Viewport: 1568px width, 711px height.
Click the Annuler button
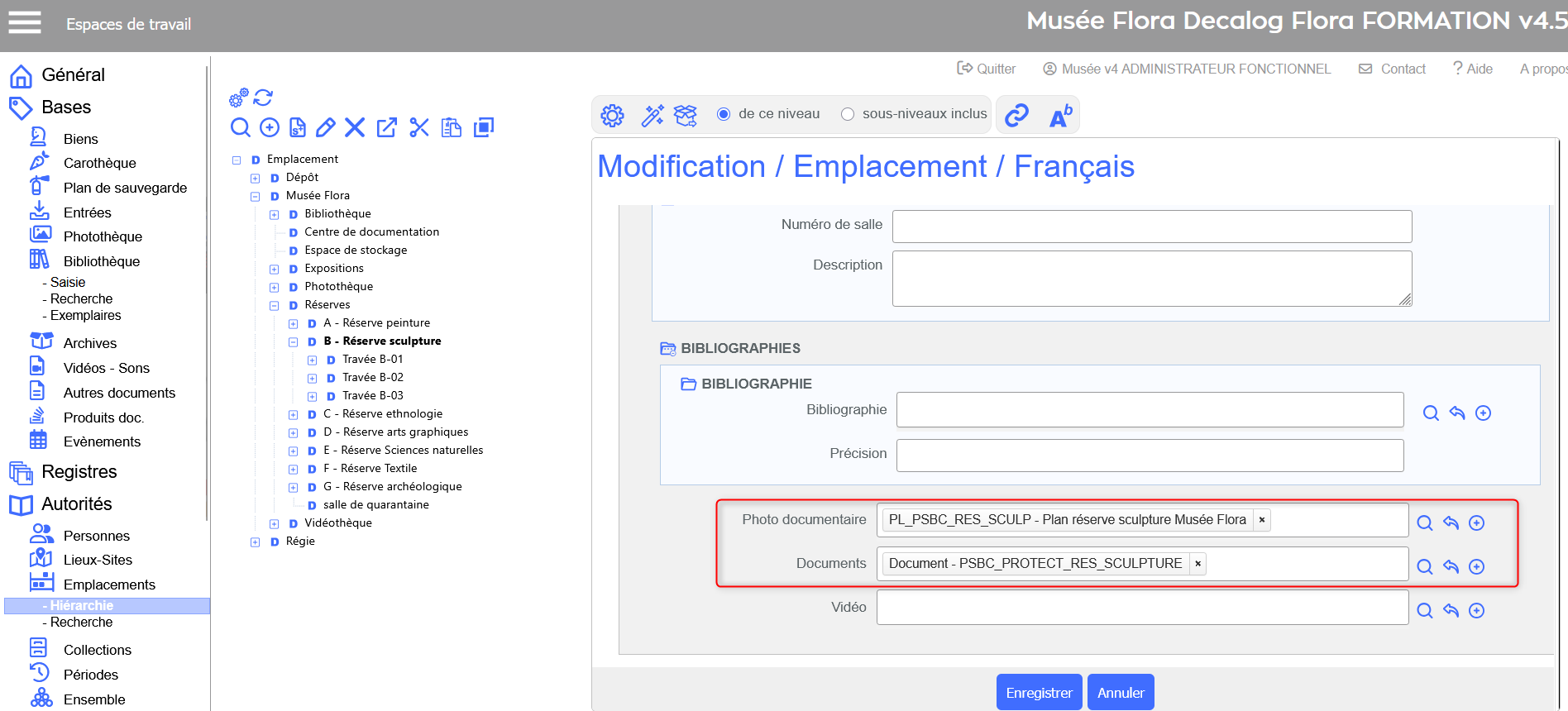[x=1121, y=693]
